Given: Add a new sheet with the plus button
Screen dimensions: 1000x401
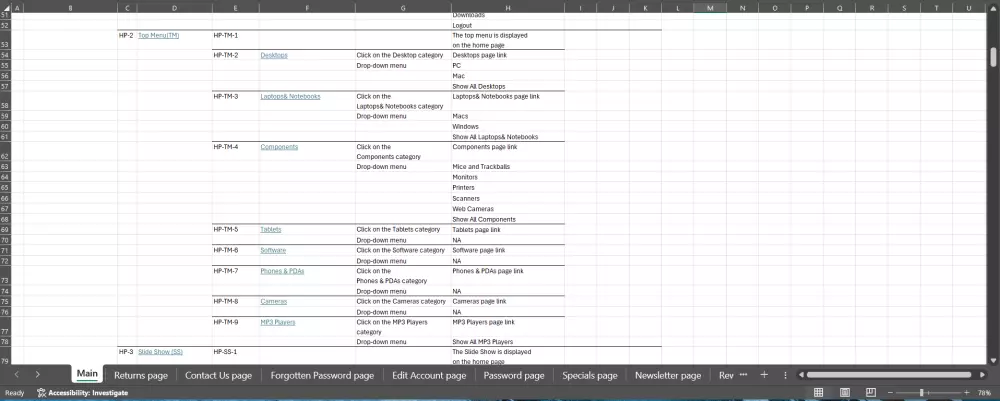Looking at the screenshot, I should [x=764, y=375].
